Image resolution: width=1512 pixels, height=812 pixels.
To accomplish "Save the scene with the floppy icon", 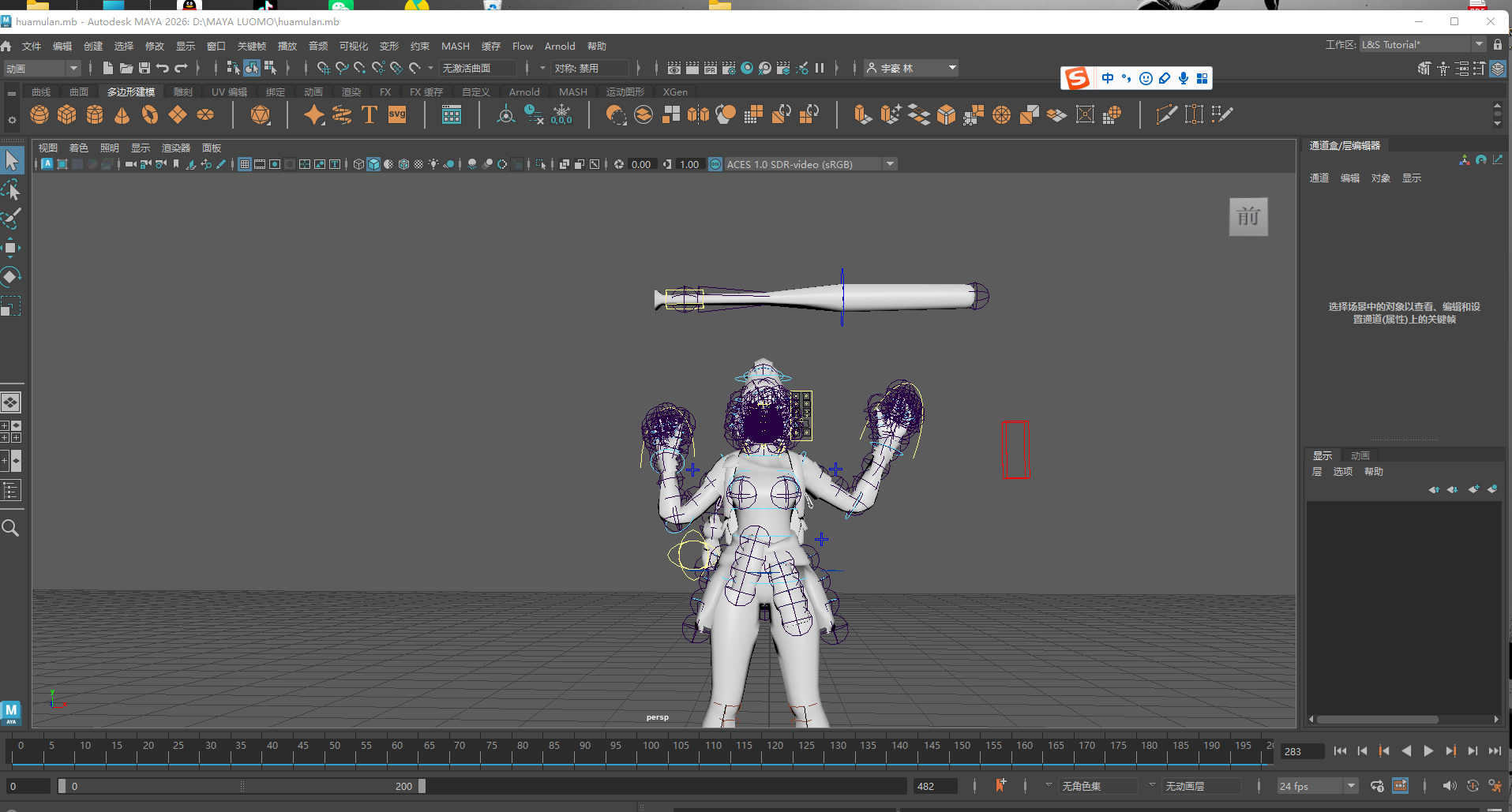I will 144,68.
